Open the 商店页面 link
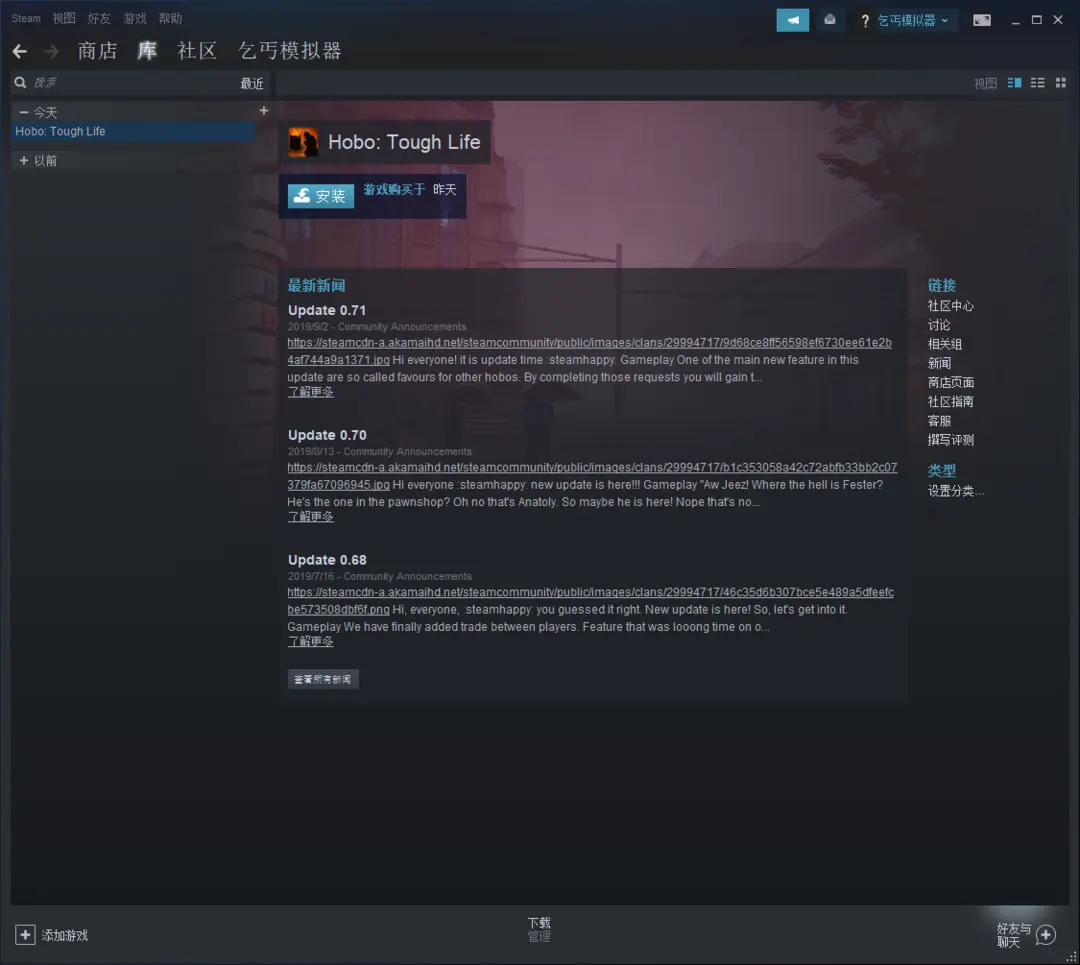Image resolution: width=1080 pixels, height=965 pixels. 950,382
